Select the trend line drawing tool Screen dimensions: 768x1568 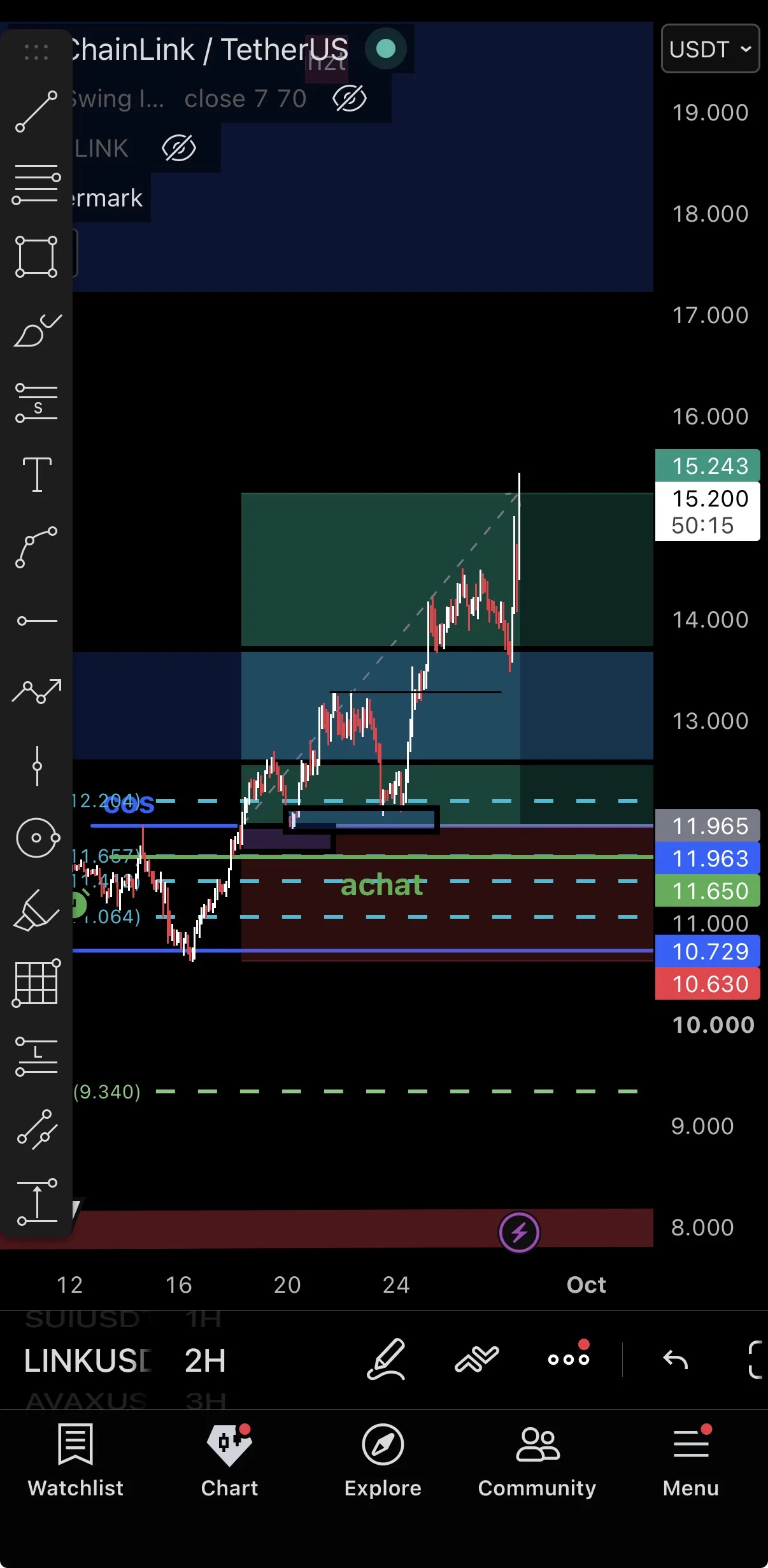36,111
